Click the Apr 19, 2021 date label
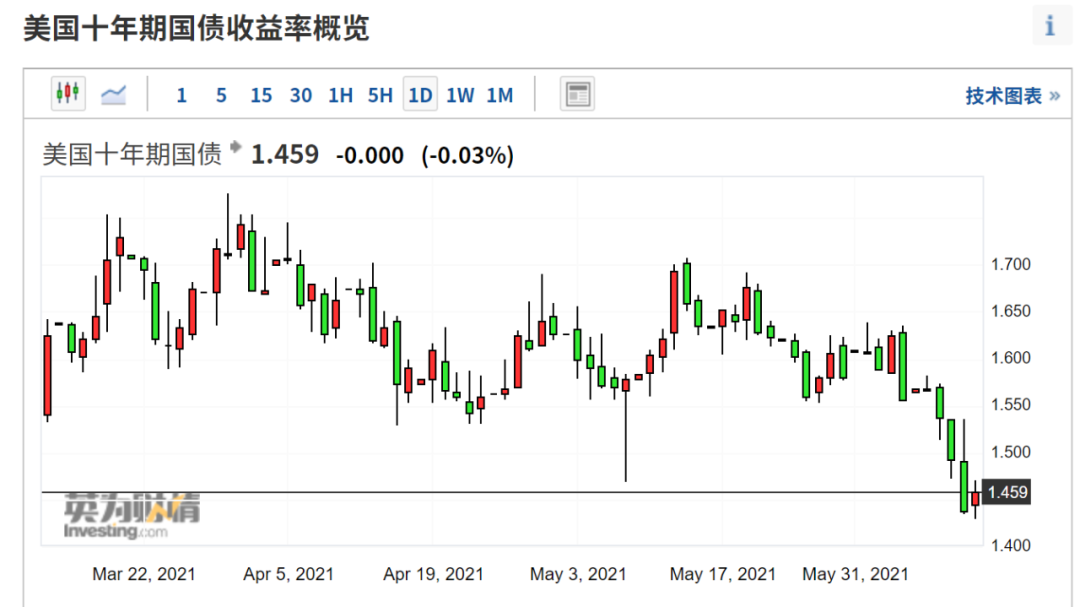Screen dimensions: 1080x607 coord(433,574)
